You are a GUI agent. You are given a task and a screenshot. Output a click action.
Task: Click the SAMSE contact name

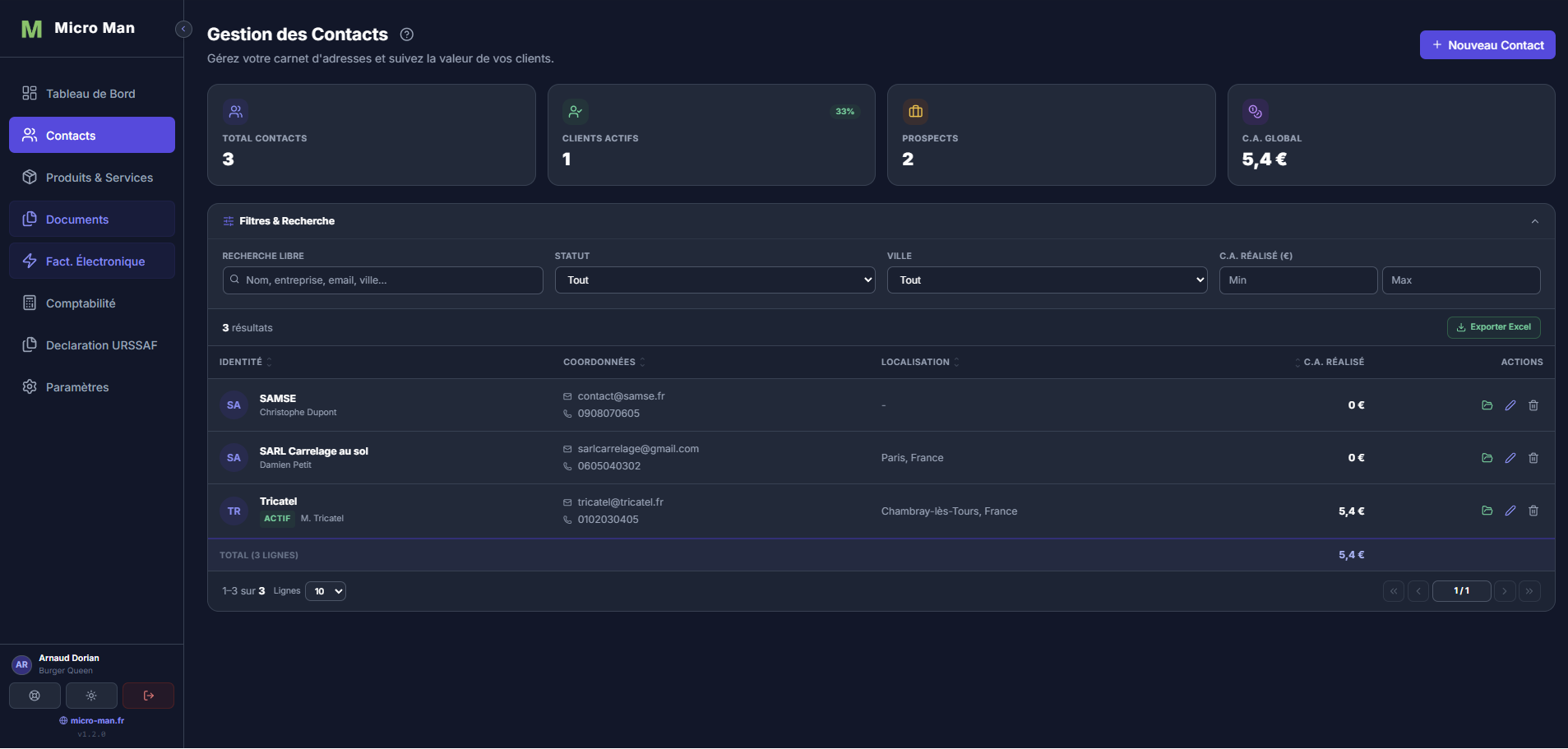(x=278, y=399)
